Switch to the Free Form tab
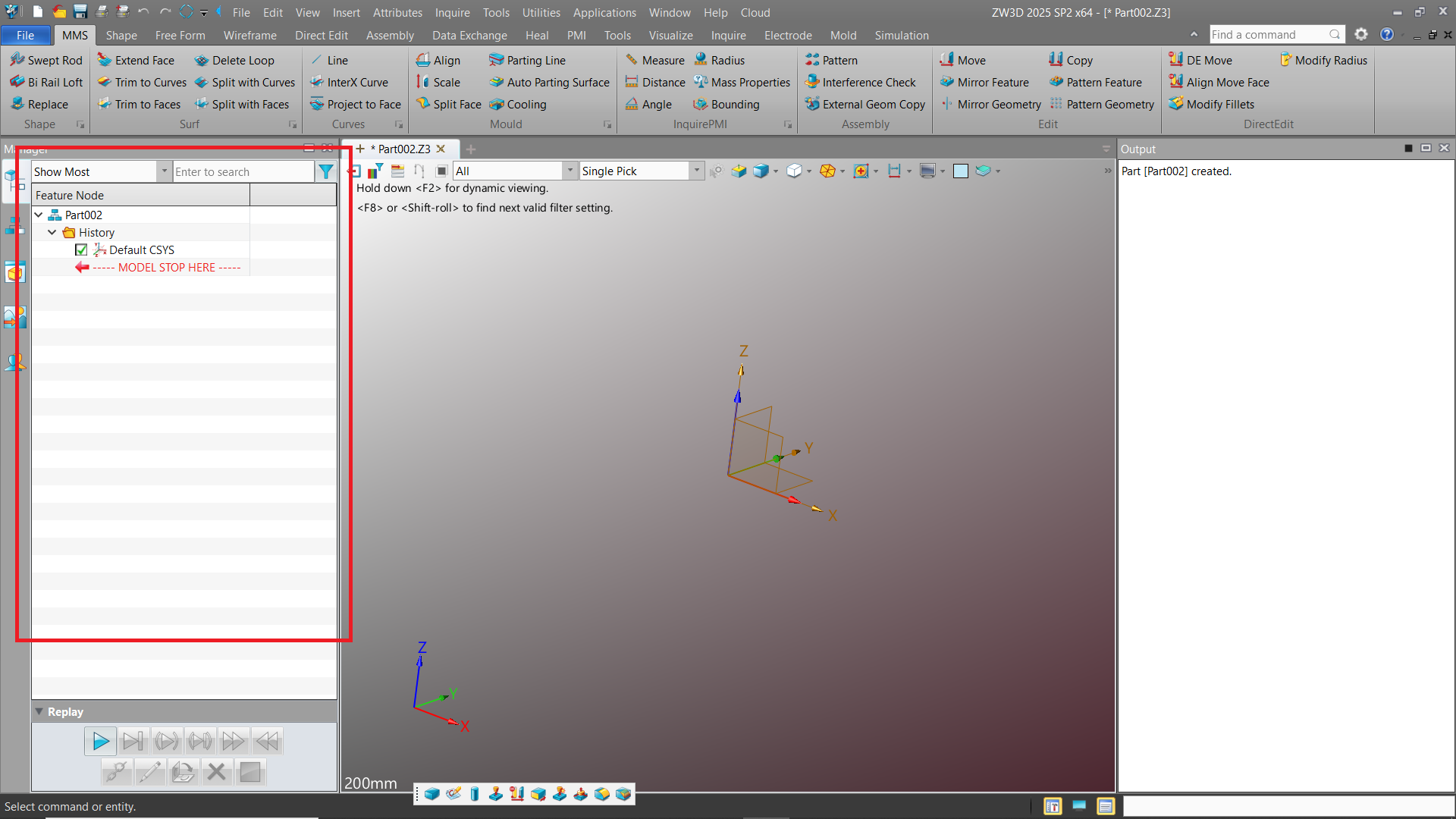This screenshot has width=1456, height=819. pyautogui.click(x=180, y=35)
